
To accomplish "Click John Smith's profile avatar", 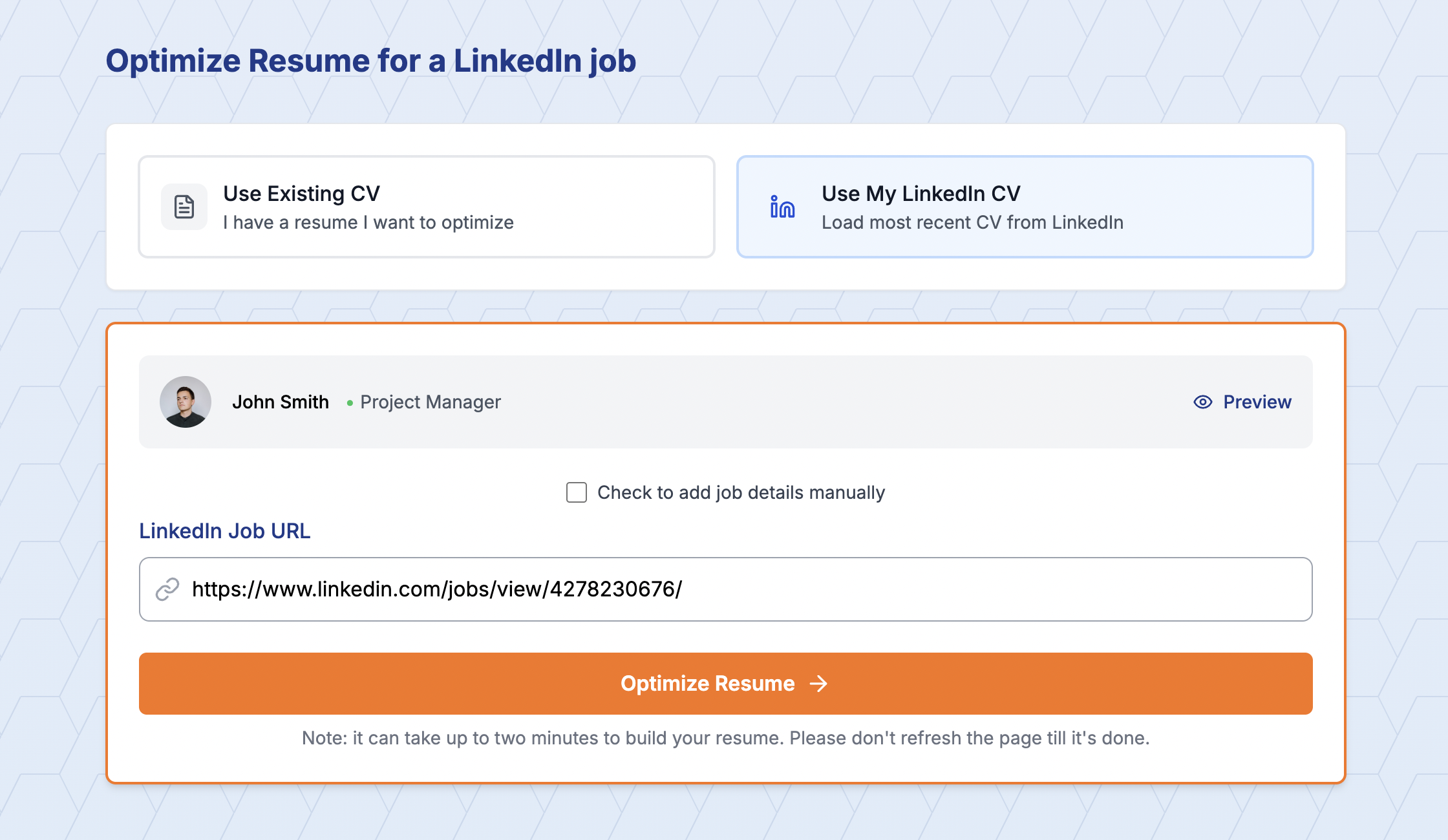I will pyautogui.click(x=186, y=402).
